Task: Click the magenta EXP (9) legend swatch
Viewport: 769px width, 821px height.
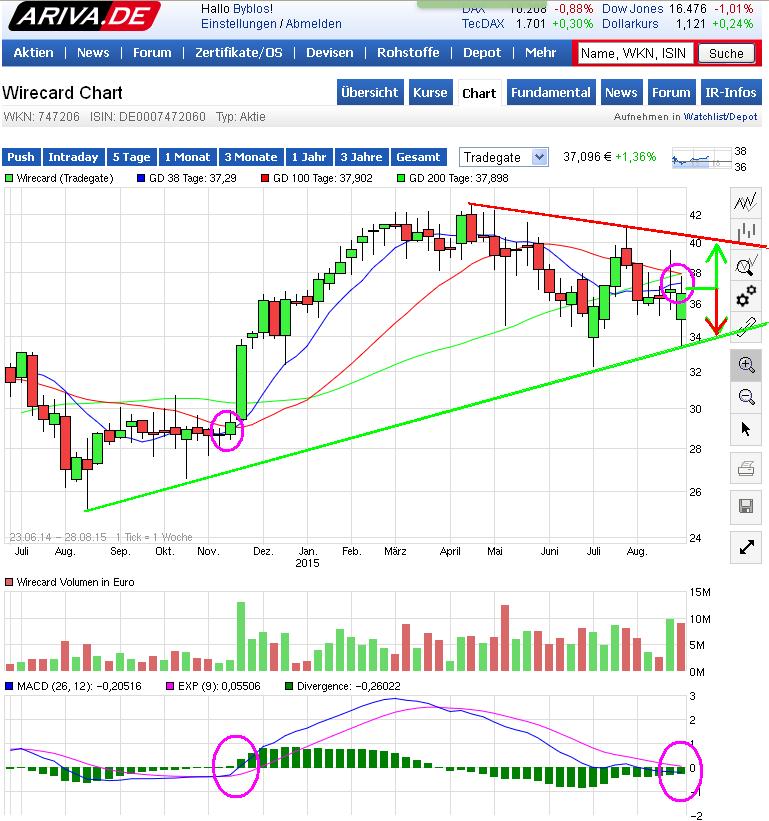Action: pyautogui.click(x=170, y=686)
